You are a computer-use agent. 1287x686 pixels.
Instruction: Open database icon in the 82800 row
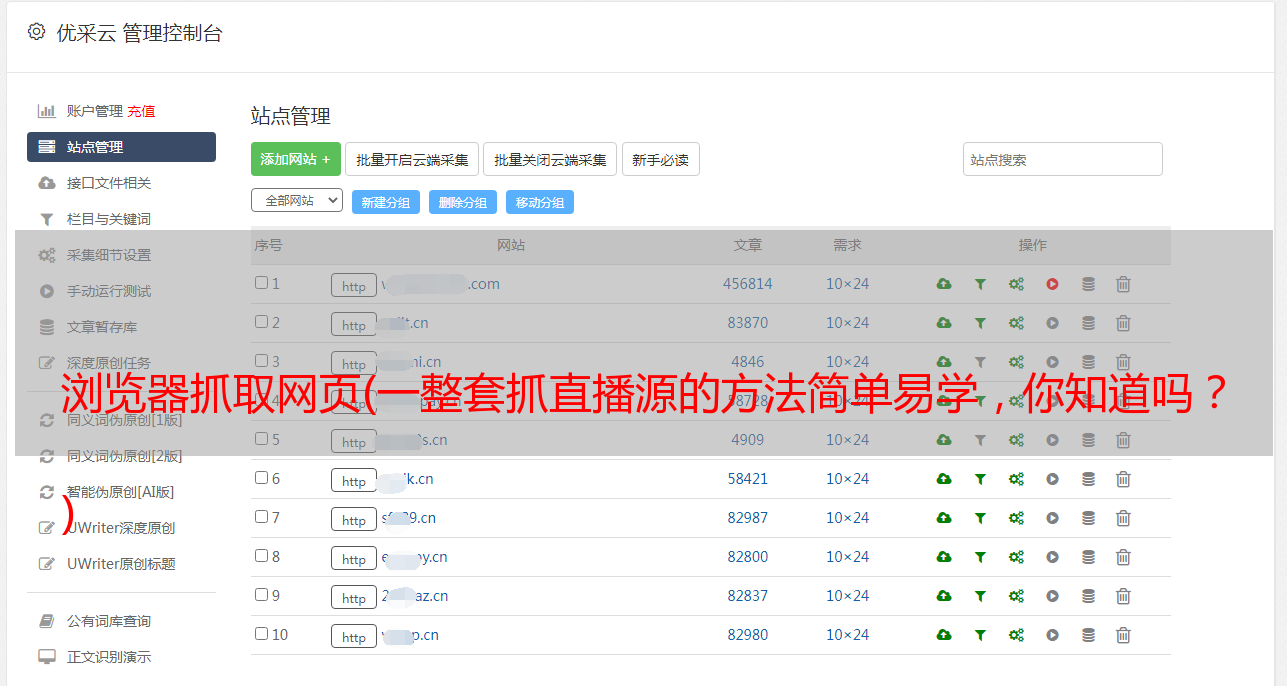1088,557
